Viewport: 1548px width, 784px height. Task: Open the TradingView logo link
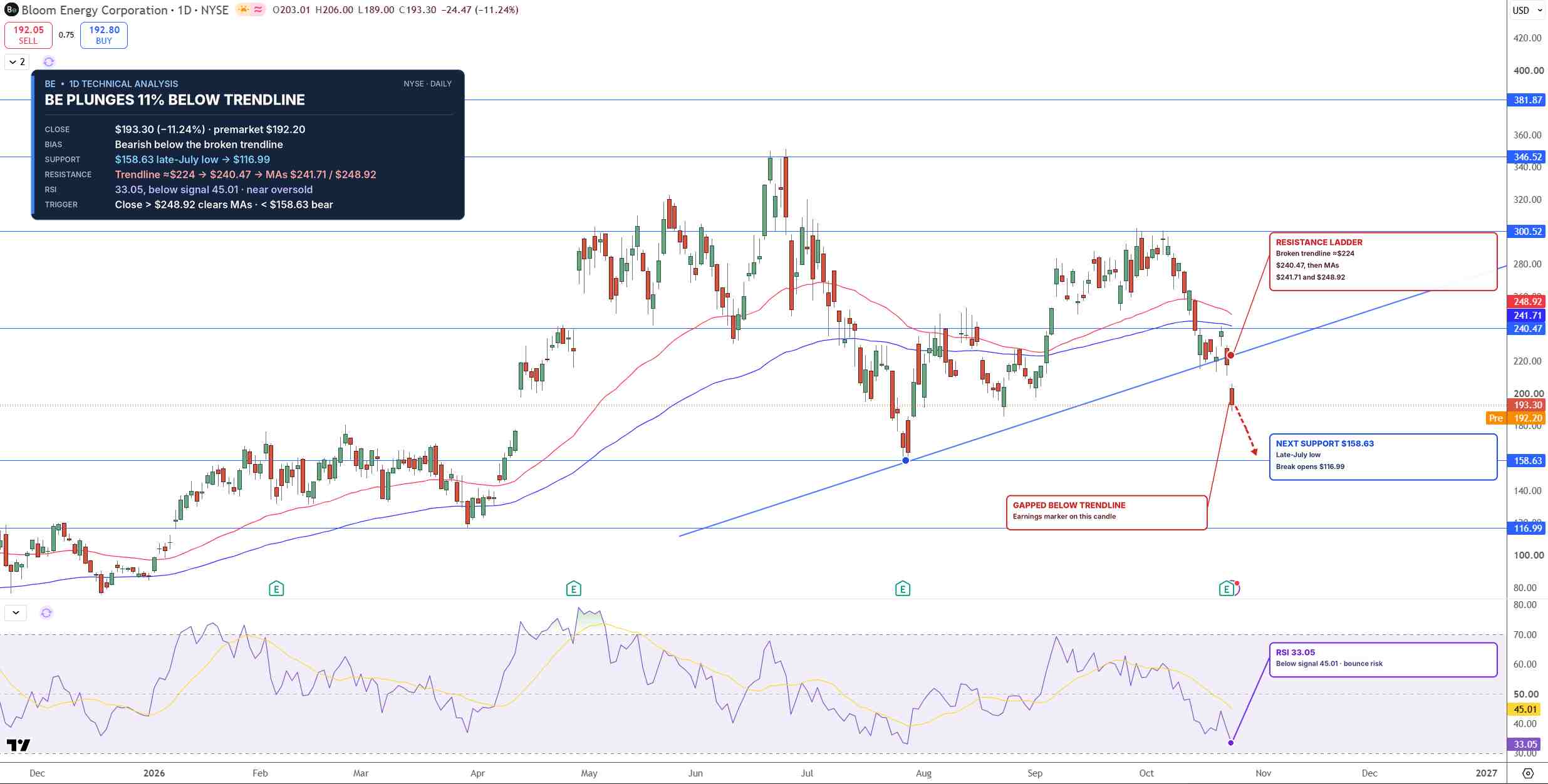coord(18,745)
